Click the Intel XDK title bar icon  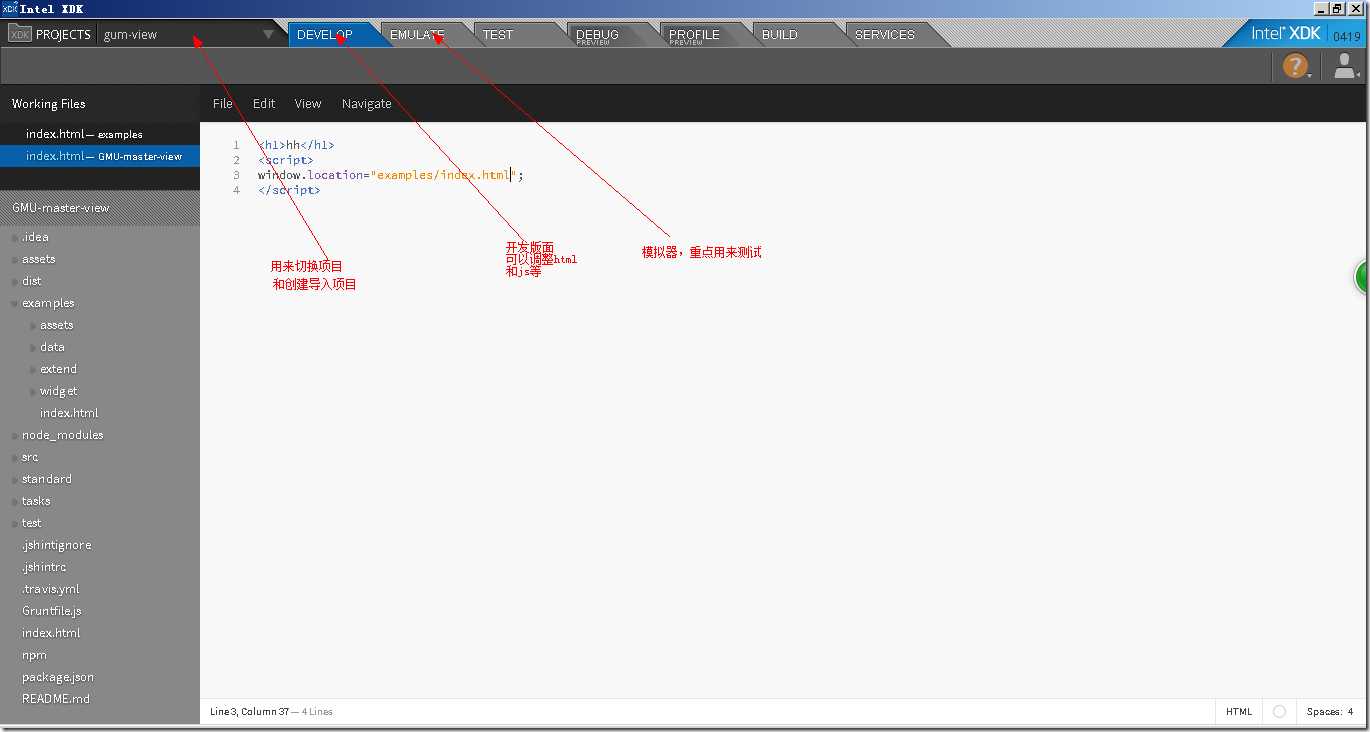tap(10, 9)
